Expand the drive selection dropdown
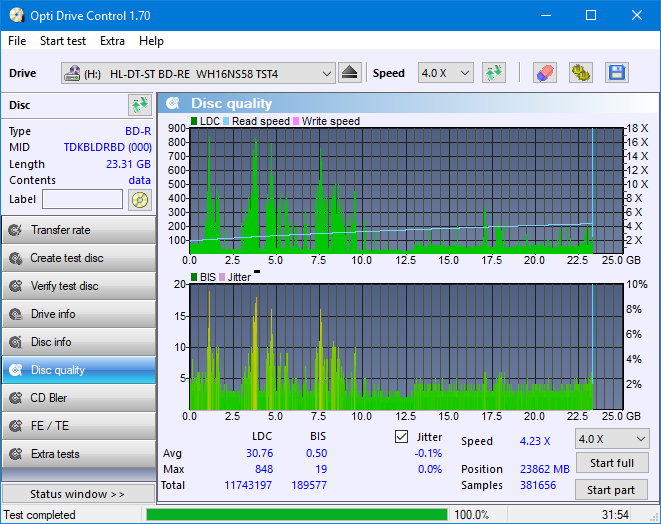 (327, 73)
